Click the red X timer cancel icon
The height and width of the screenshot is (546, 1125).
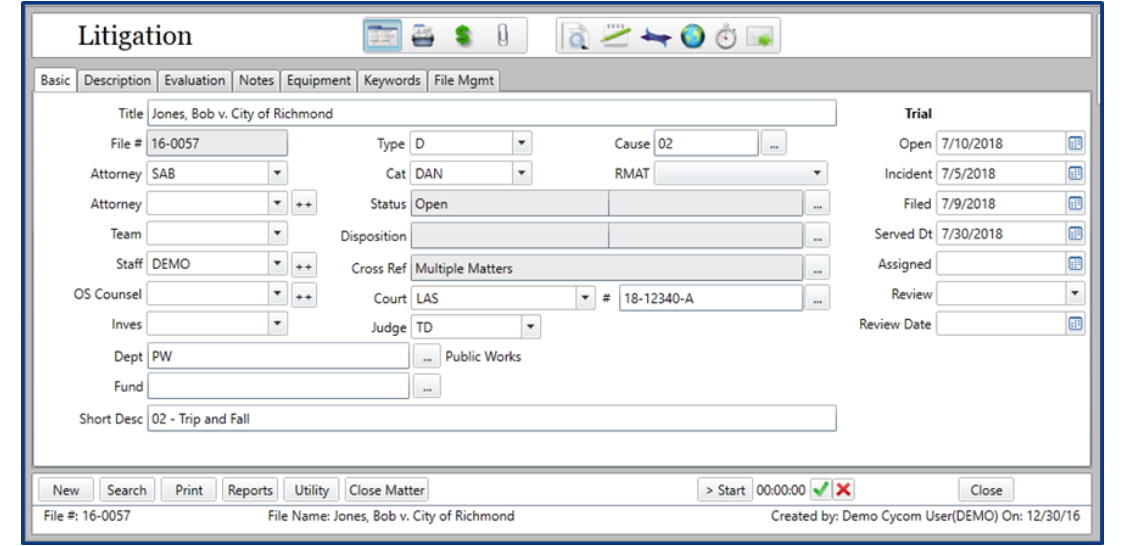(x=844, y=490)
